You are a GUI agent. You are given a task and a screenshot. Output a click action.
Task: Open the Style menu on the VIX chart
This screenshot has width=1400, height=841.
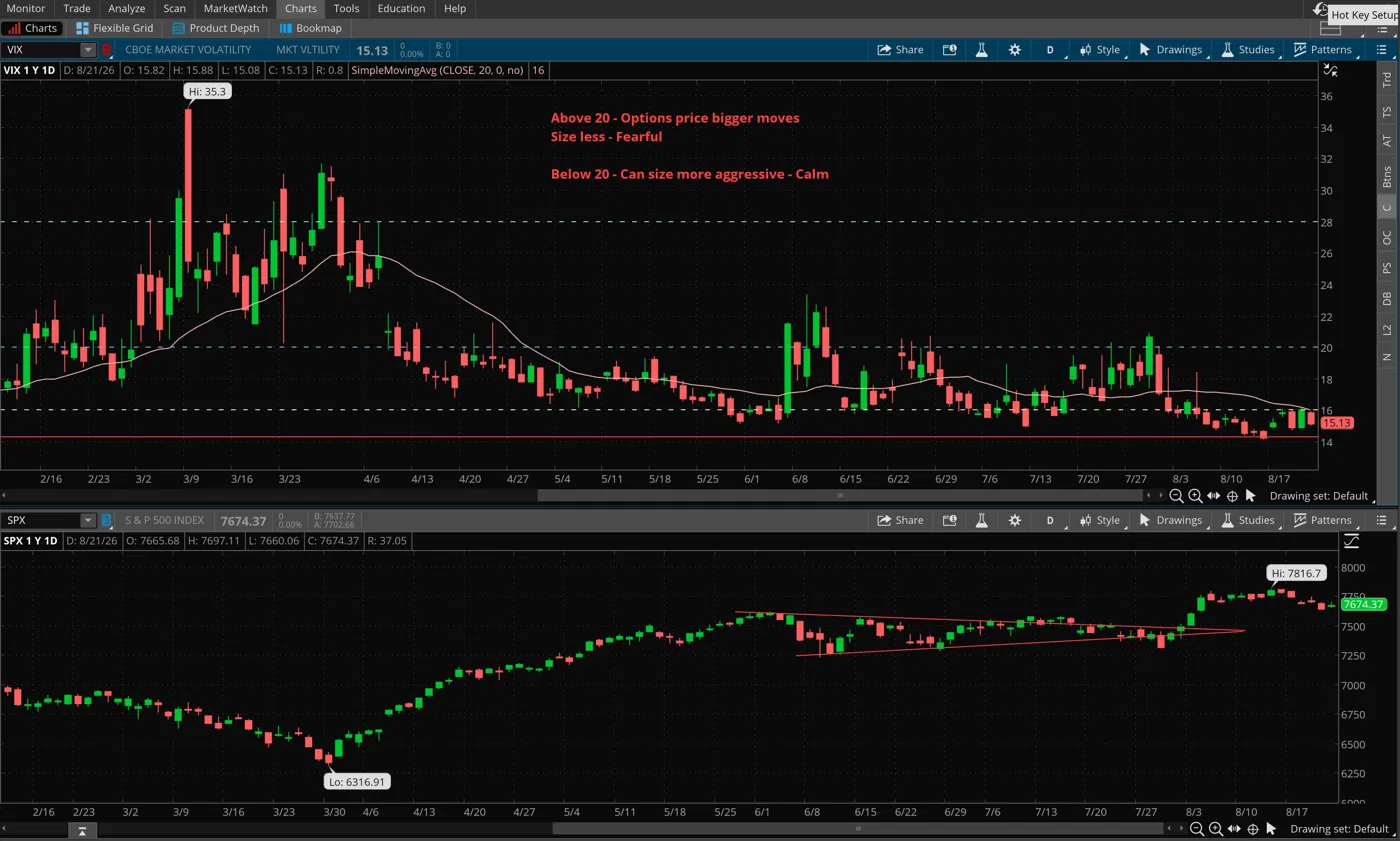point(1099,49)
